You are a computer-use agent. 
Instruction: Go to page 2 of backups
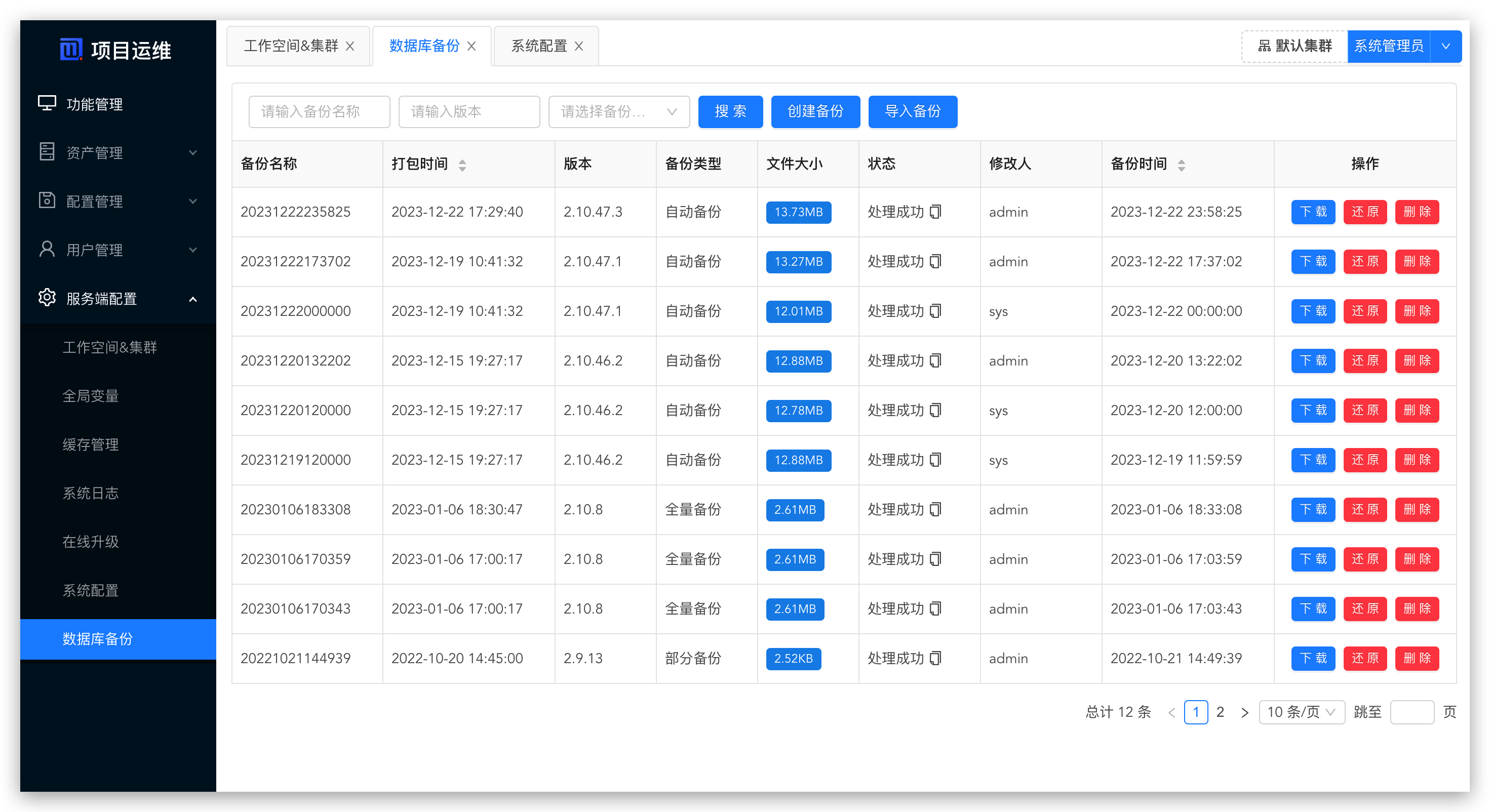click(x=1221, y=712)
